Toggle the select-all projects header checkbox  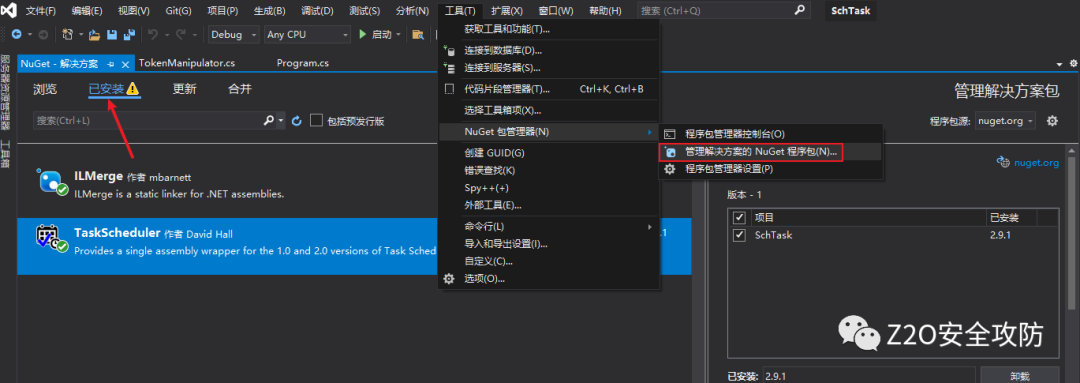[x=740, y=218]
